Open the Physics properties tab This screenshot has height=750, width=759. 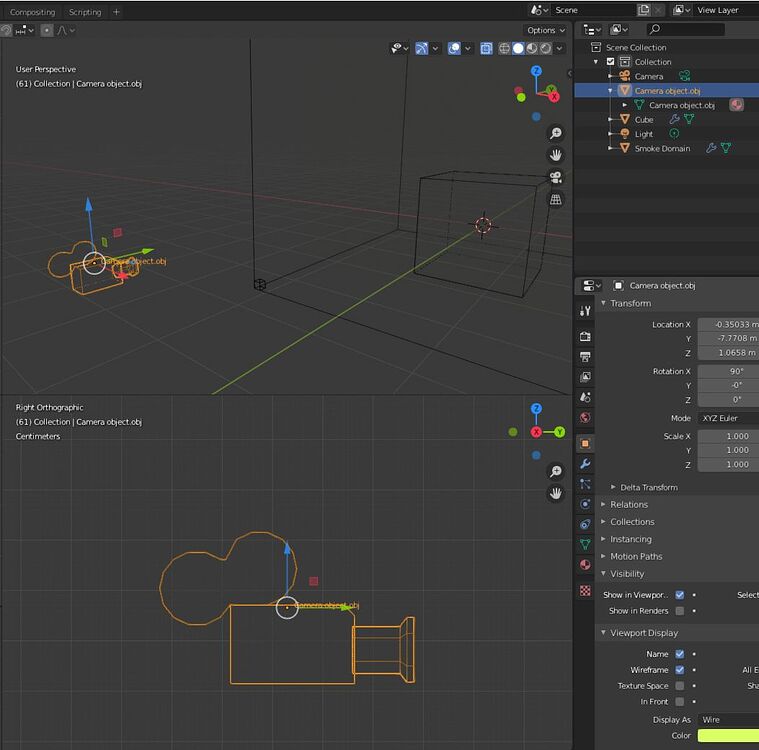pyautogui.click(x=585, y=504)
